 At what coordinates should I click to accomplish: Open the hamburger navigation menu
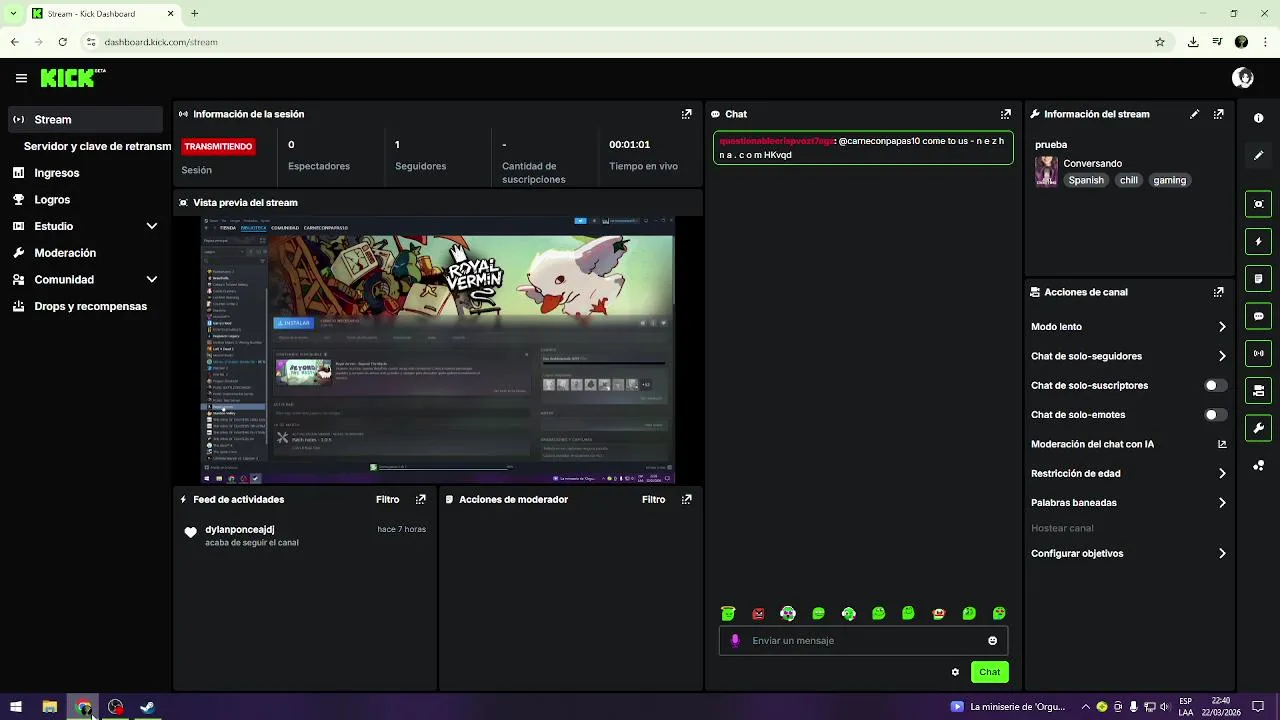(x=21, y=78)
